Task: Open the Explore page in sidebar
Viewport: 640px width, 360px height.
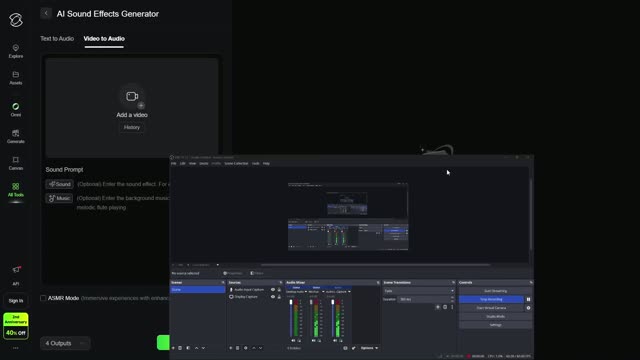Action: tap(16, 51)
